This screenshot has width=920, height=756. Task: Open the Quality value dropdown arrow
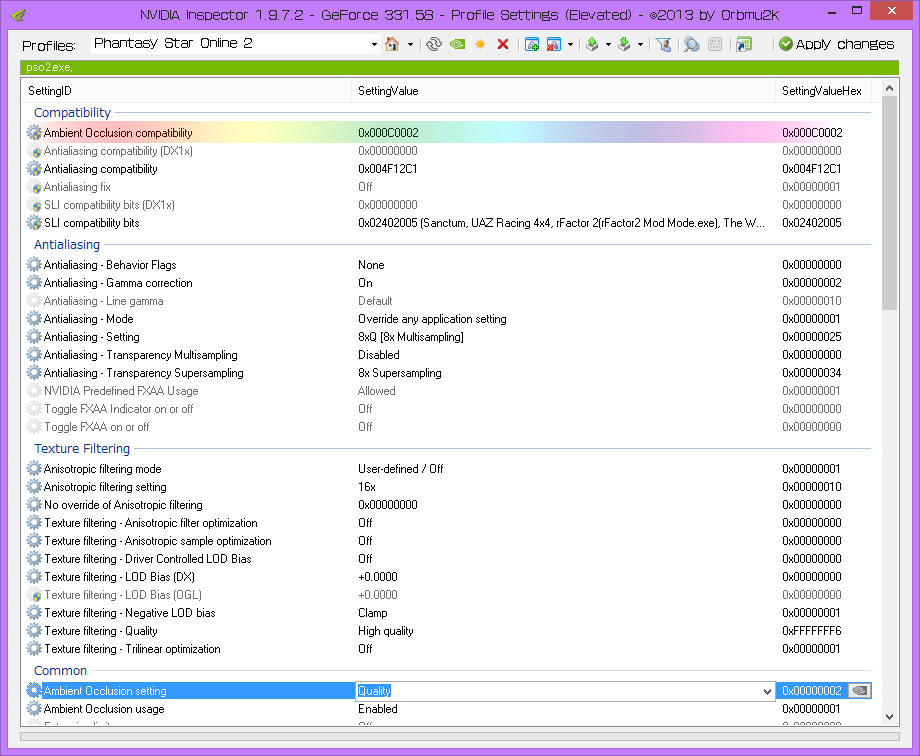767,691
